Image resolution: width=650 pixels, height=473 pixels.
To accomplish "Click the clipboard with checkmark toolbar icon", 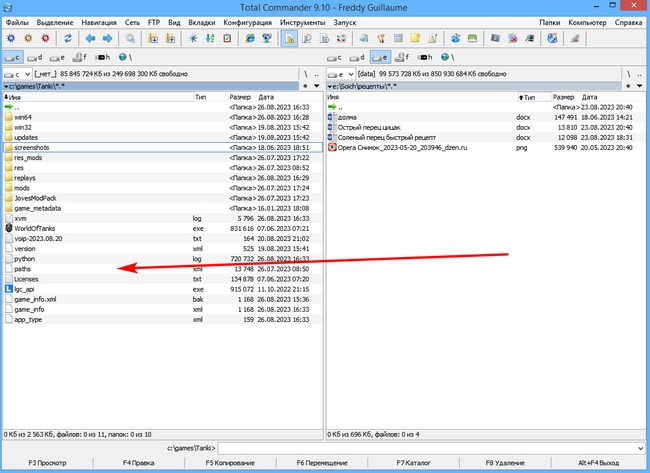I will [227, 39].
